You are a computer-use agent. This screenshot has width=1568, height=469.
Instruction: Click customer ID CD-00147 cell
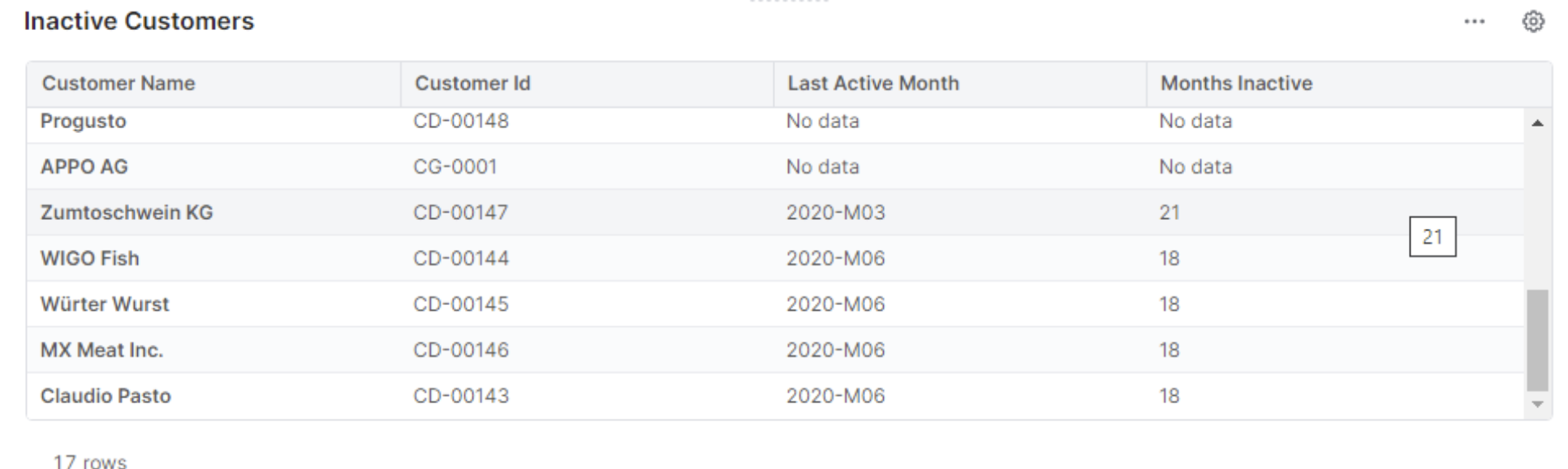click(460, 213)
